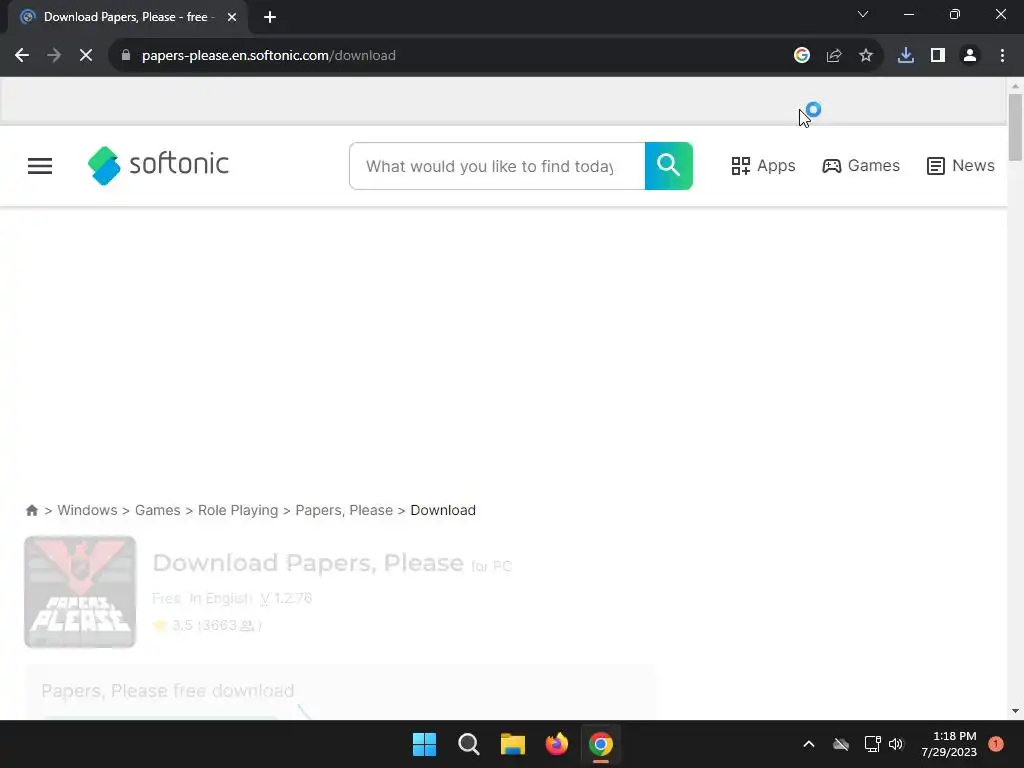1024x768 pixels.
Task: Close the Download Papers, Please tab
Action: [x=232, y=17]
